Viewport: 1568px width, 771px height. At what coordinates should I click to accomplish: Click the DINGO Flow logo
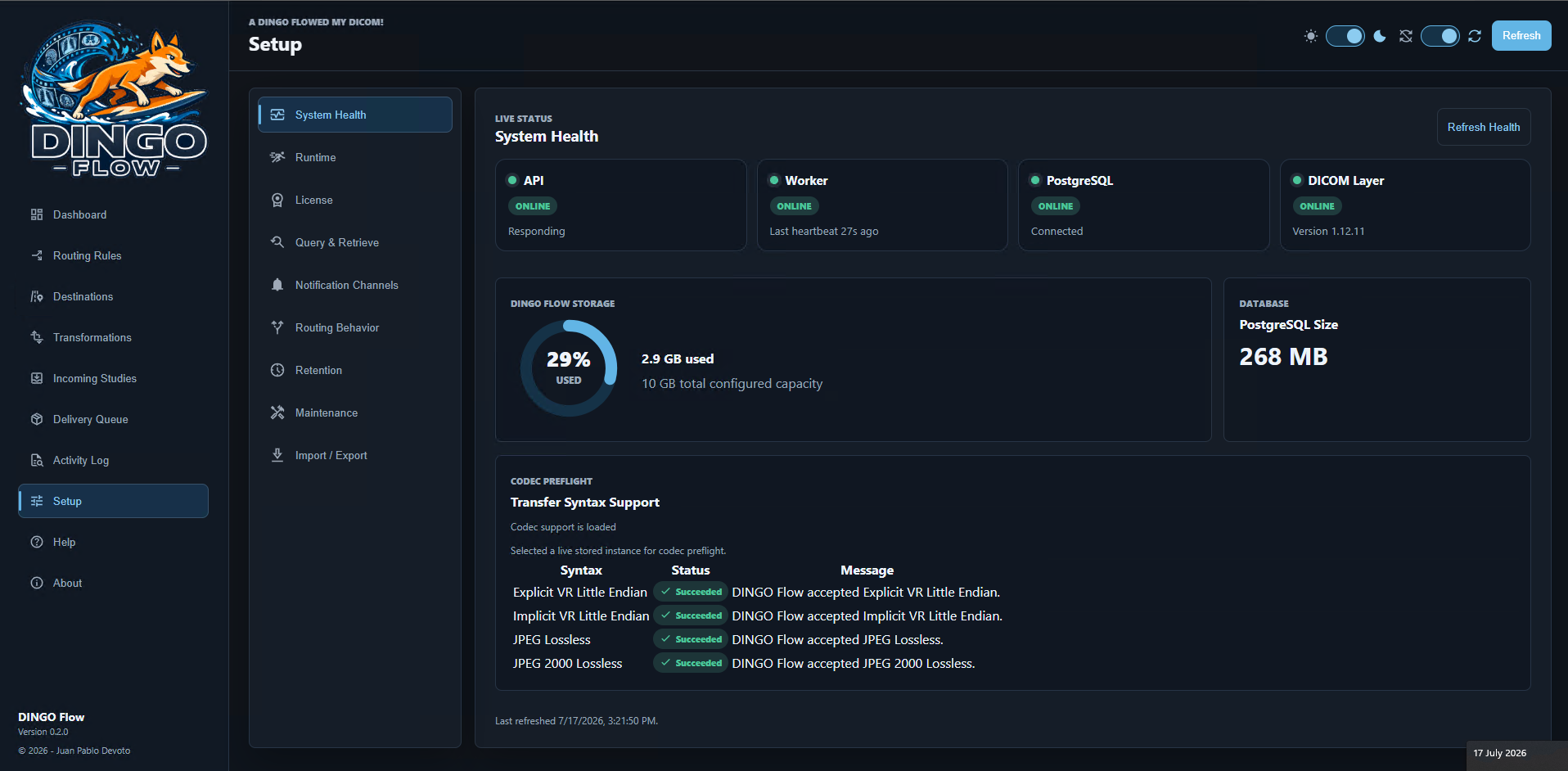click(x=114, y=98)
